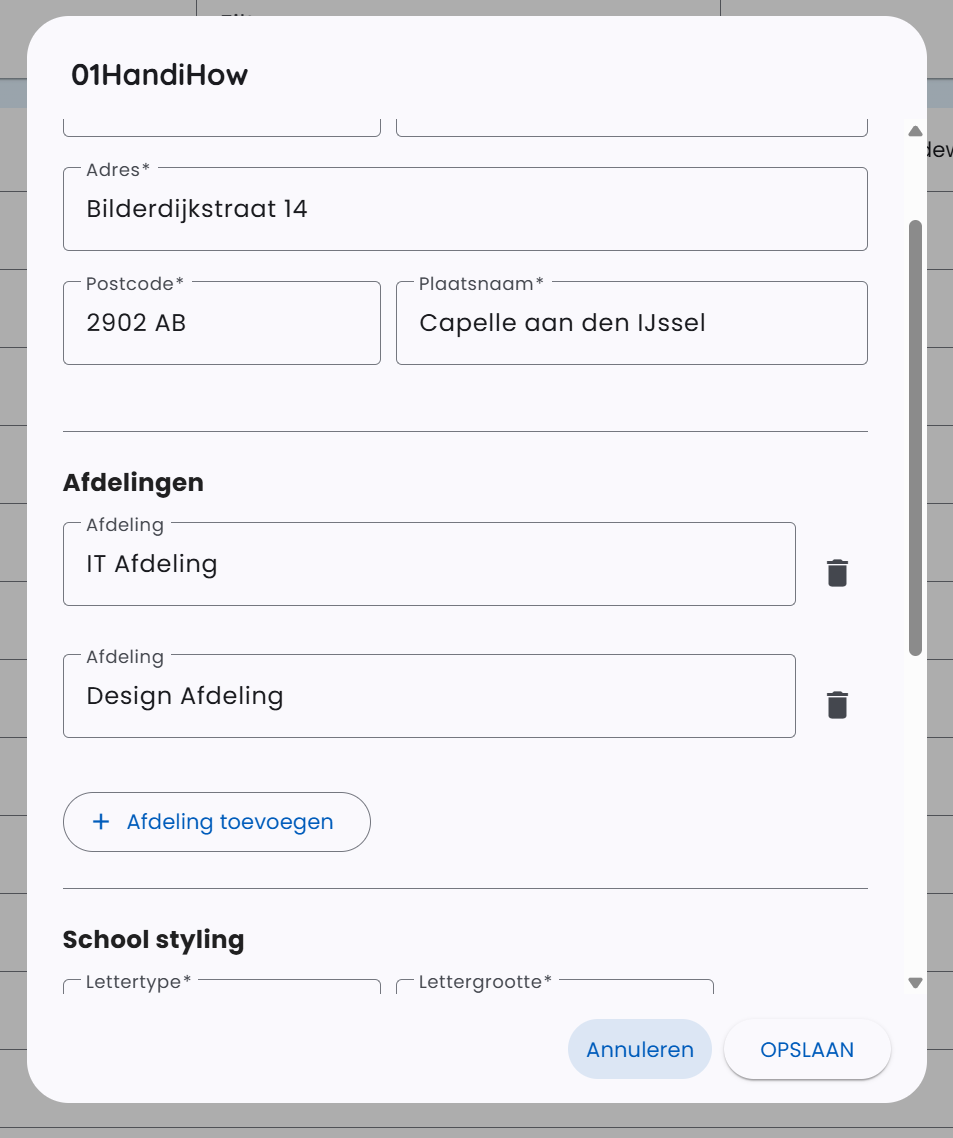Click the scroll-down arrow in the dialog
The width and height of the screenshot is (953, 1138).
tap(914, 983)
